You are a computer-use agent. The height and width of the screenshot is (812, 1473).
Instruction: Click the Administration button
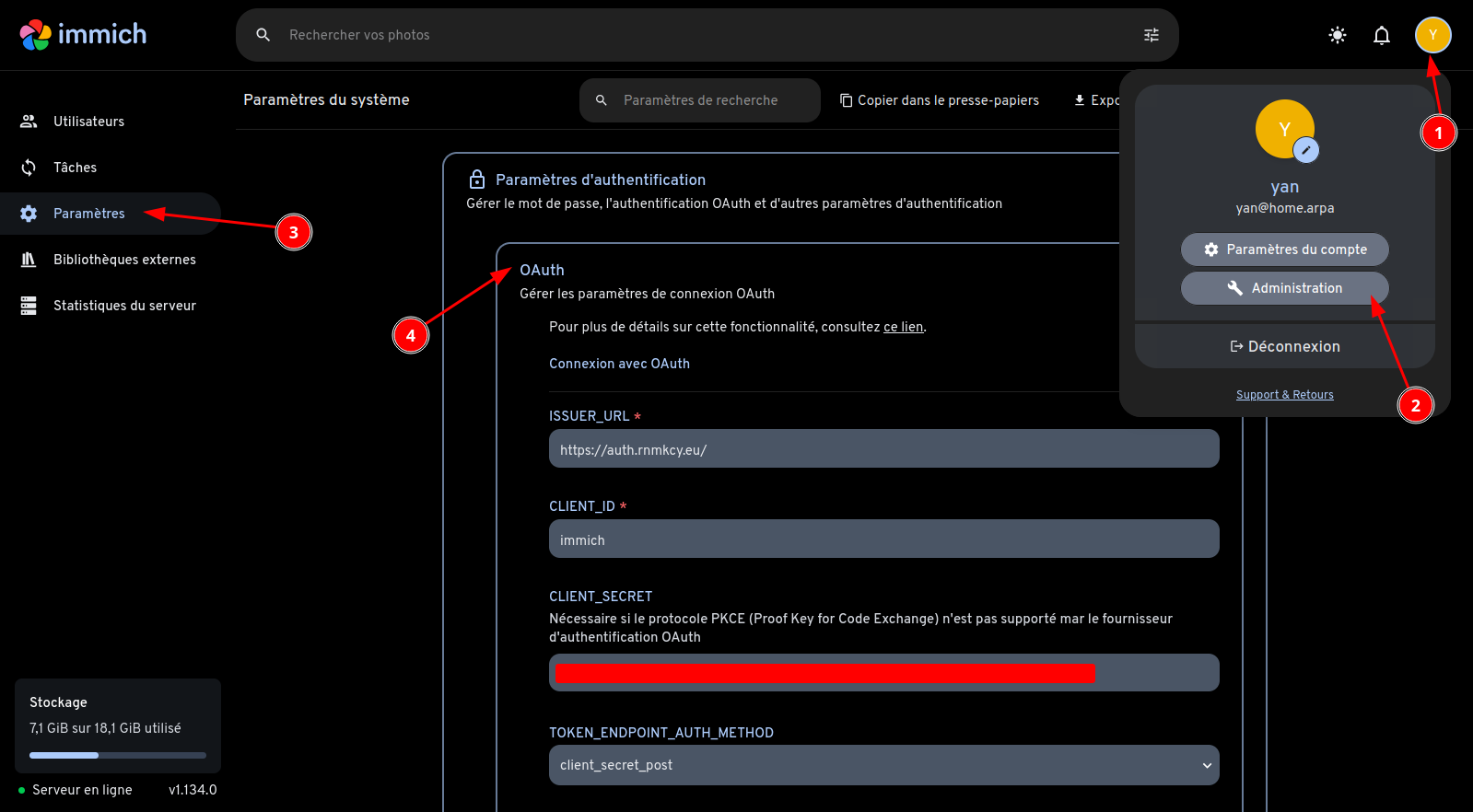coord(1284,288)
